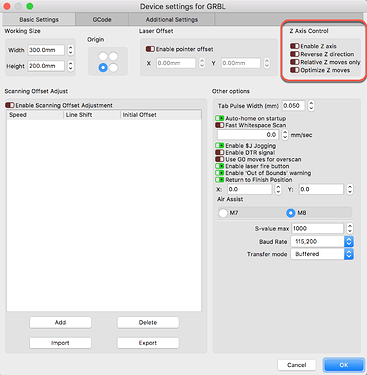Click the Height input field

(x=46, y=66)
